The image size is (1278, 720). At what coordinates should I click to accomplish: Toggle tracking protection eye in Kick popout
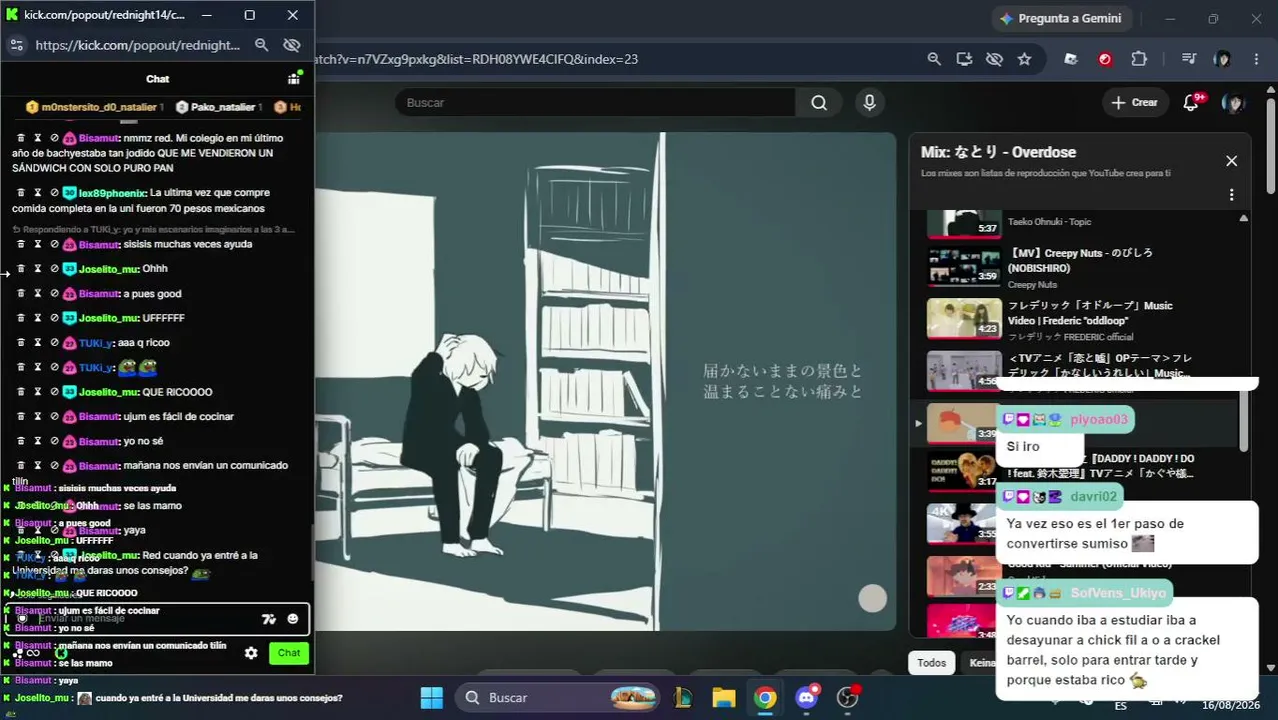pos(292,45)
